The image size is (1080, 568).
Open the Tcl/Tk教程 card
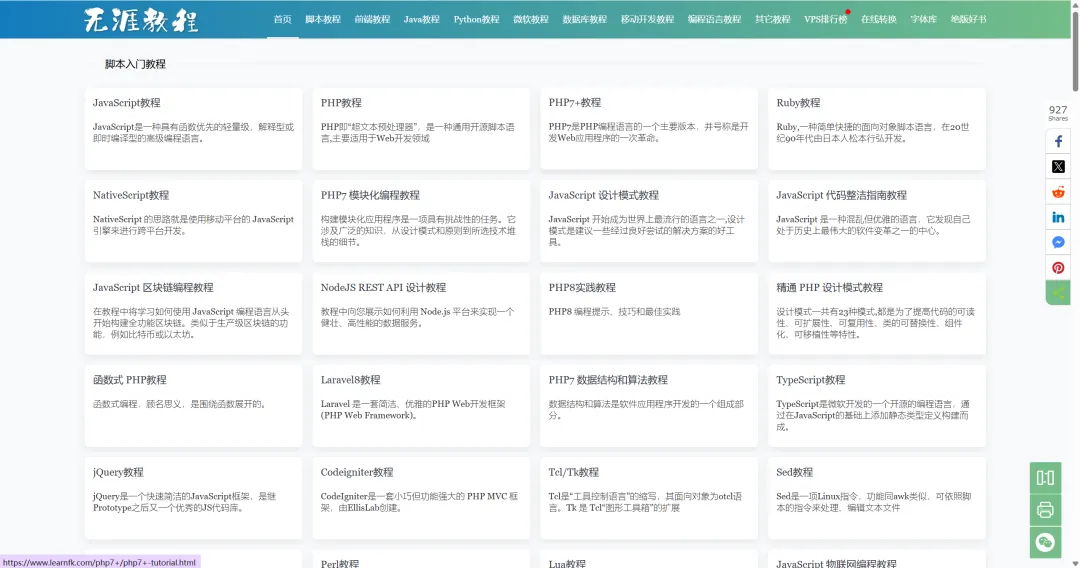[649, 498]
